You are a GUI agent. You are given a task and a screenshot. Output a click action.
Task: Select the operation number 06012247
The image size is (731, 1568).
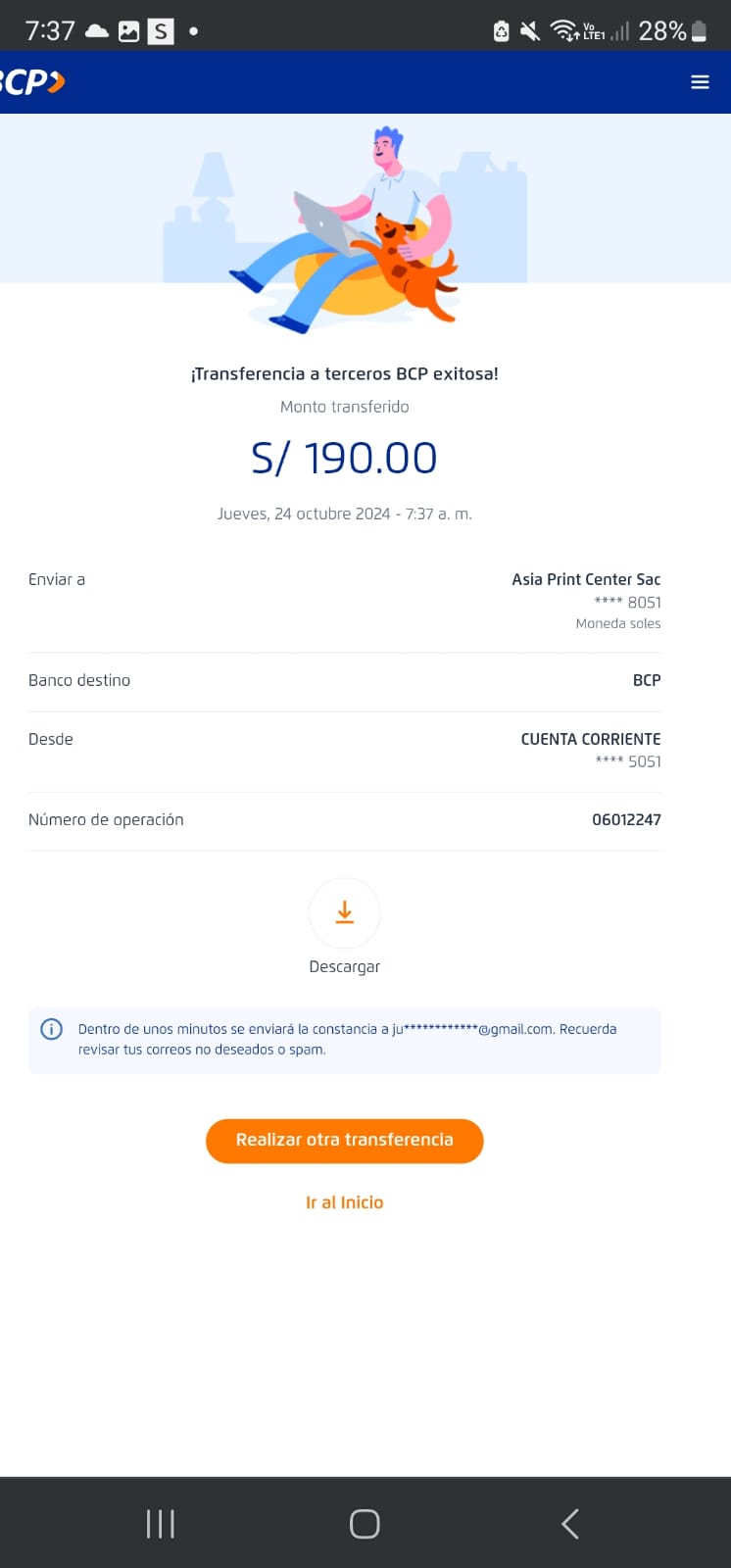click(626, 819)
